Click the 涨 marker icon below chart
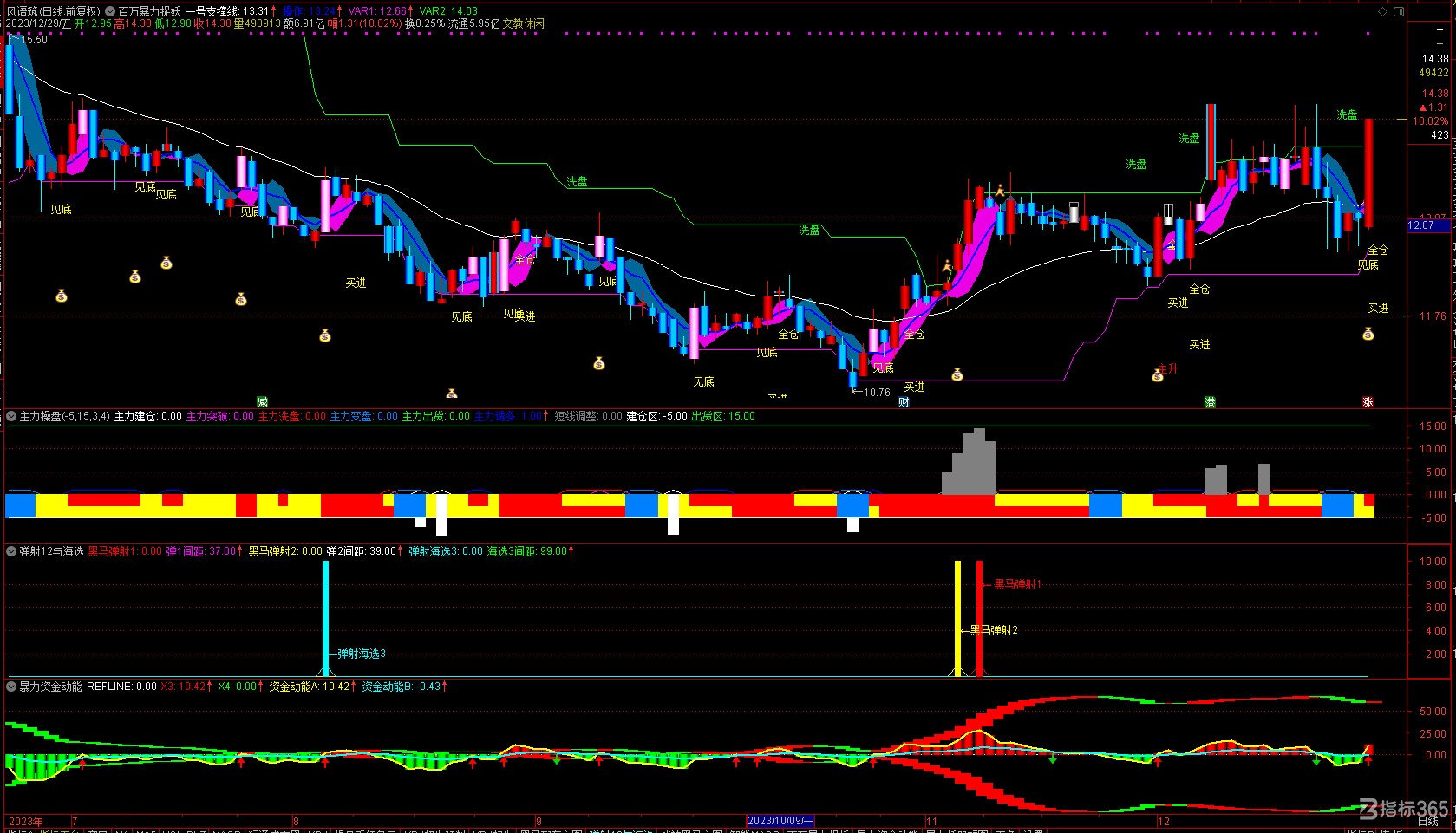 (x=1368, y=401)
